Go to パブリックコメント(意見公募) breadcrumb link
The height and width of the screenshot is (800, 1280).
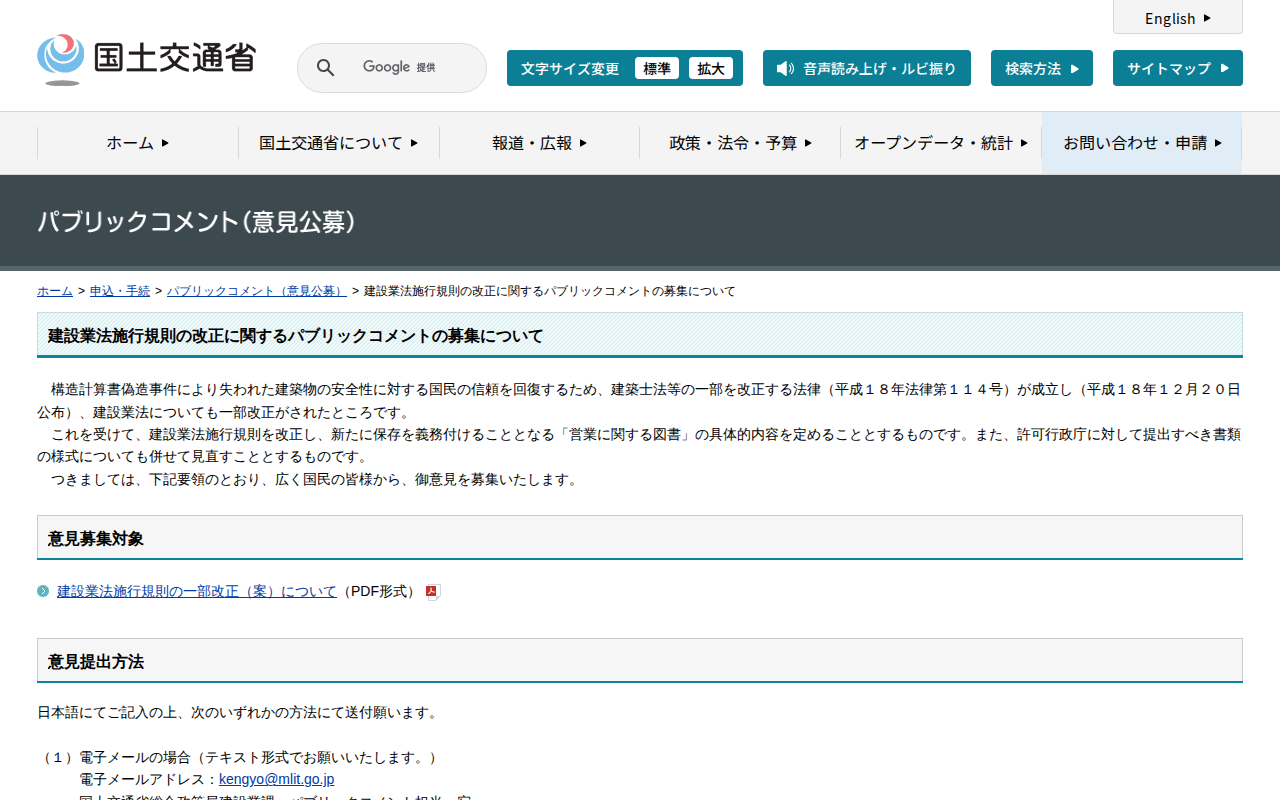pyautogui.click(x=257, y=291)
